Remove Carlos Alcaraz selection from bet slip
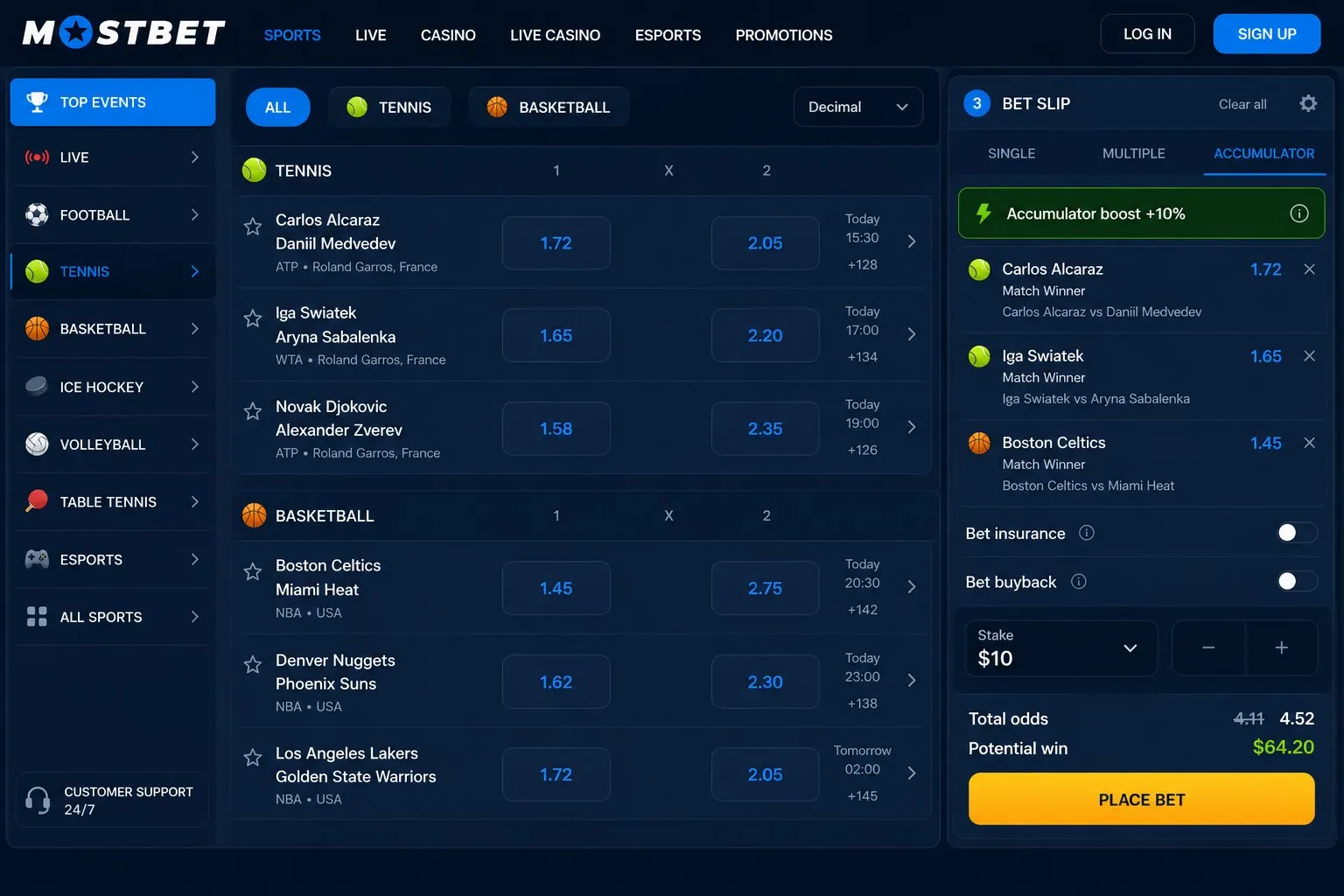The height and width of the screenshot is (896, 1344). point(1309,269)
